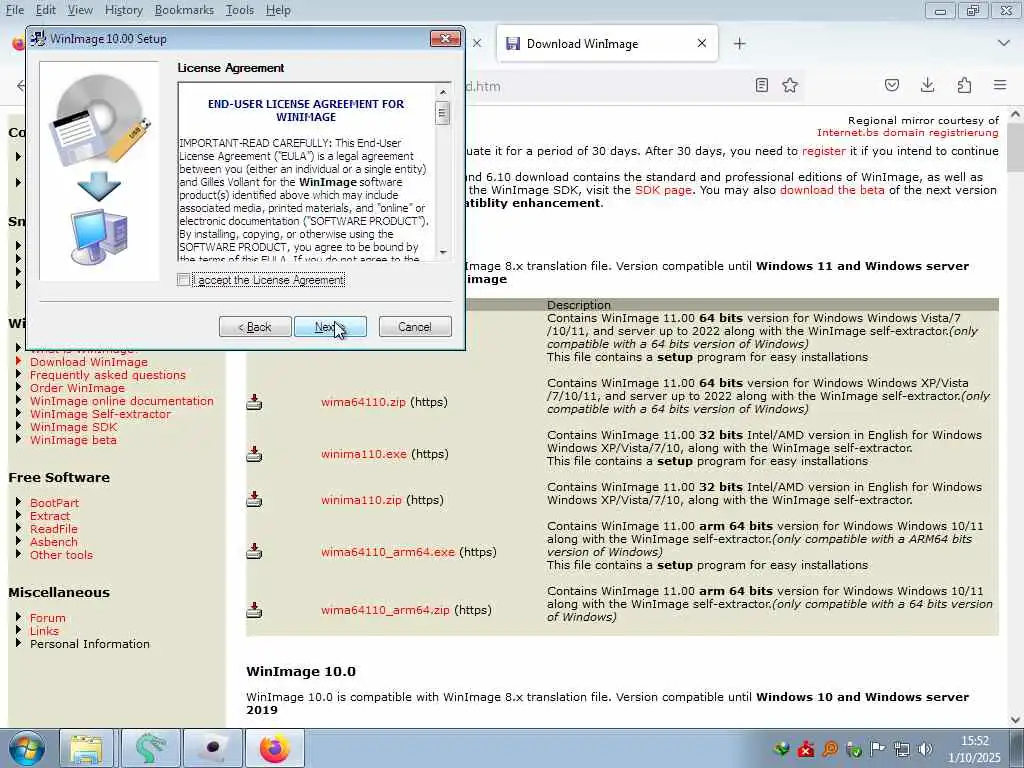Open the Other tools link
Viewport: 1024px width, 768px height.
[61, 555]
